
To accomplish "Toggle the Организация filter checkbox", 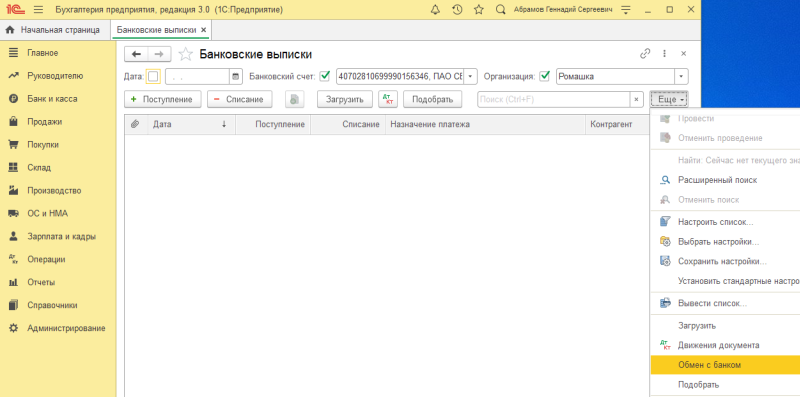I will click(545, 76).
